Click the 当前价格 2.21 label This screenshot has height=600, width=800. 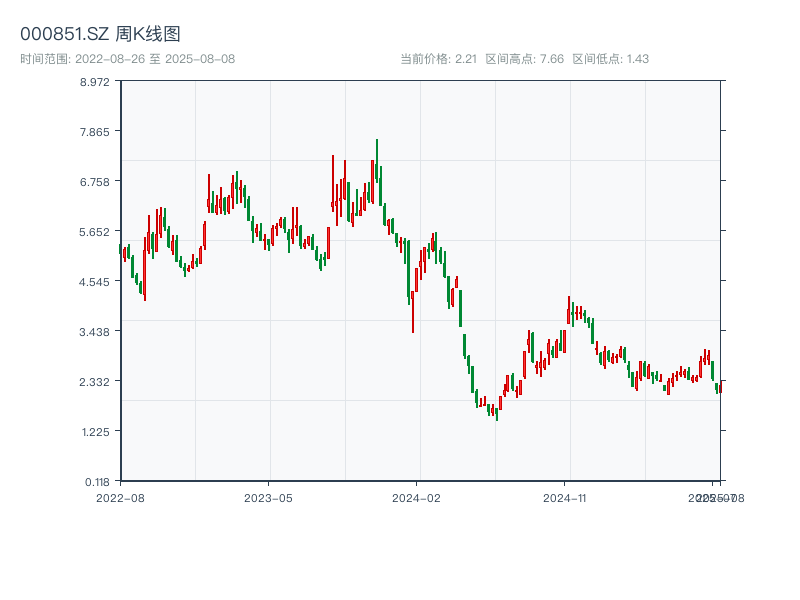[438, 59]
